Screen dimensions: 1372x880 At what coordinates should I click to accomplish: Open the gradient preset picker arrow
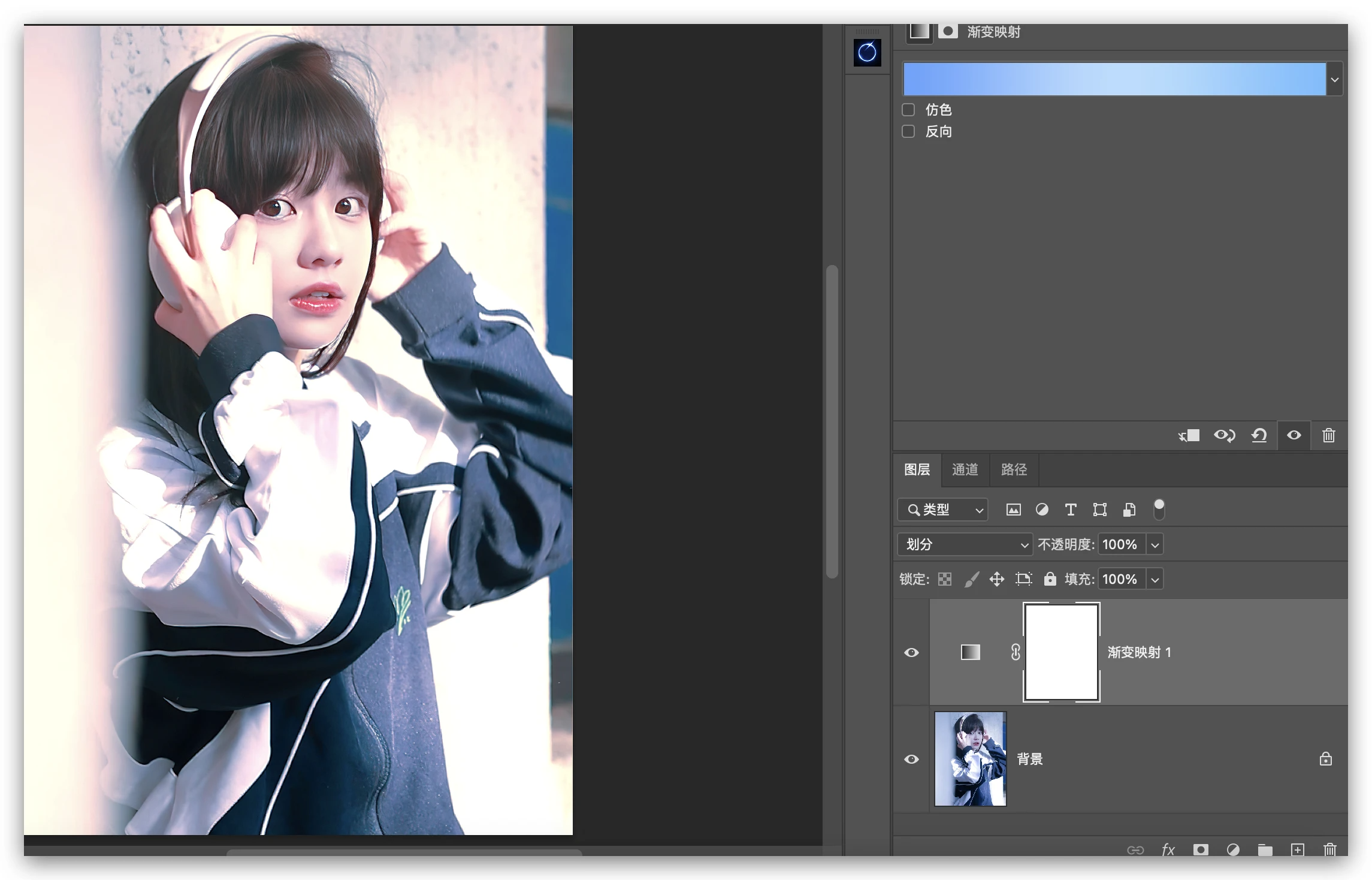pos(1335,79)
